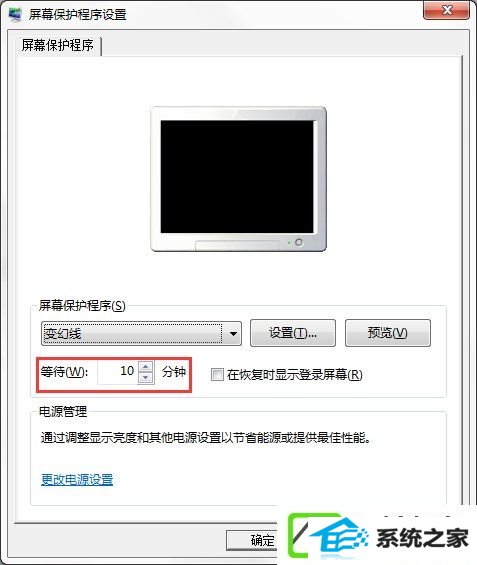The height and width of the screenshot is (565, 477).
Task: Confirm with the 确定 button
Action: click(252, 540)
